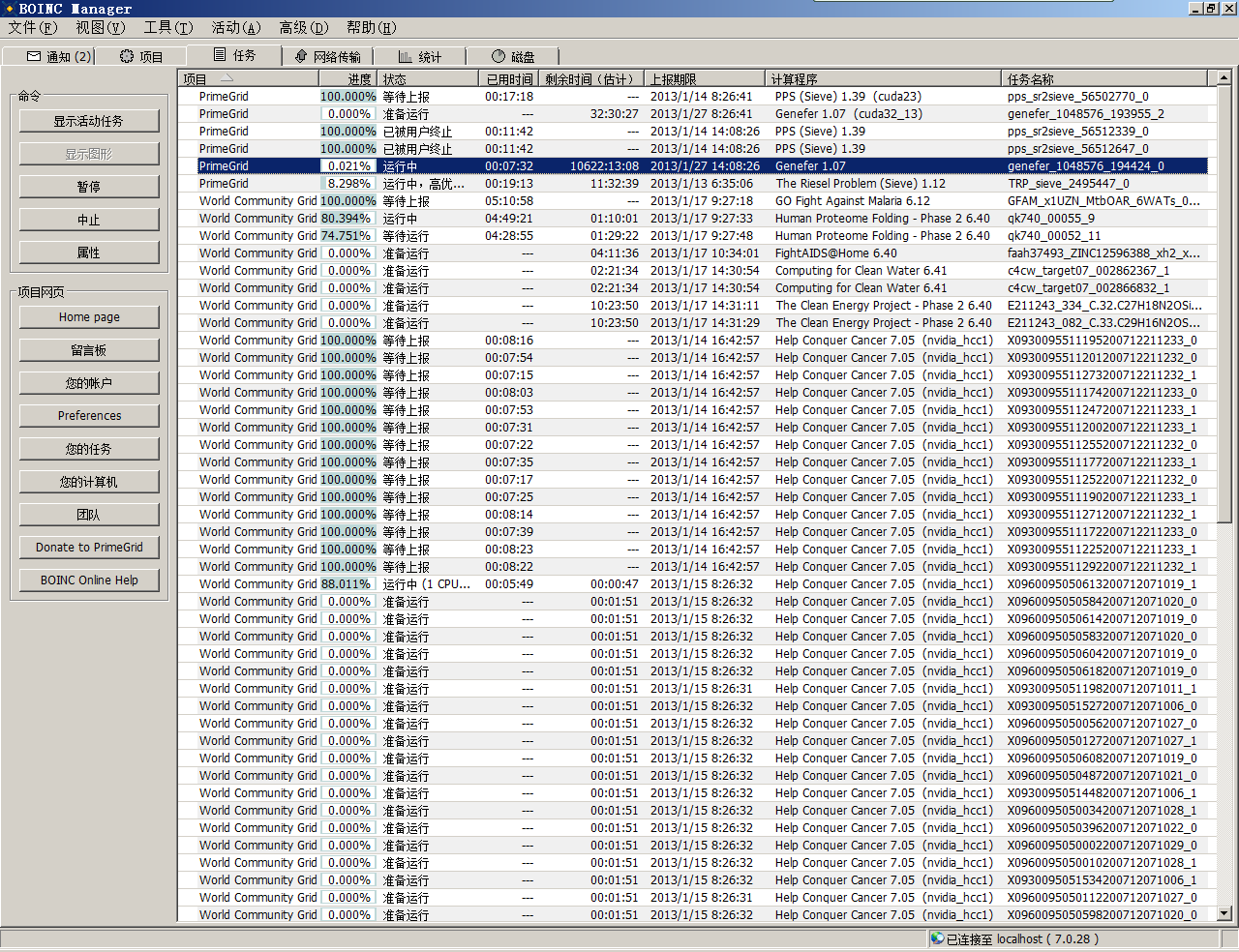This screenshot has height=952, width=1239.
Task: Click the chart icon on 统计 tab
Action: [x=406, y=57]
